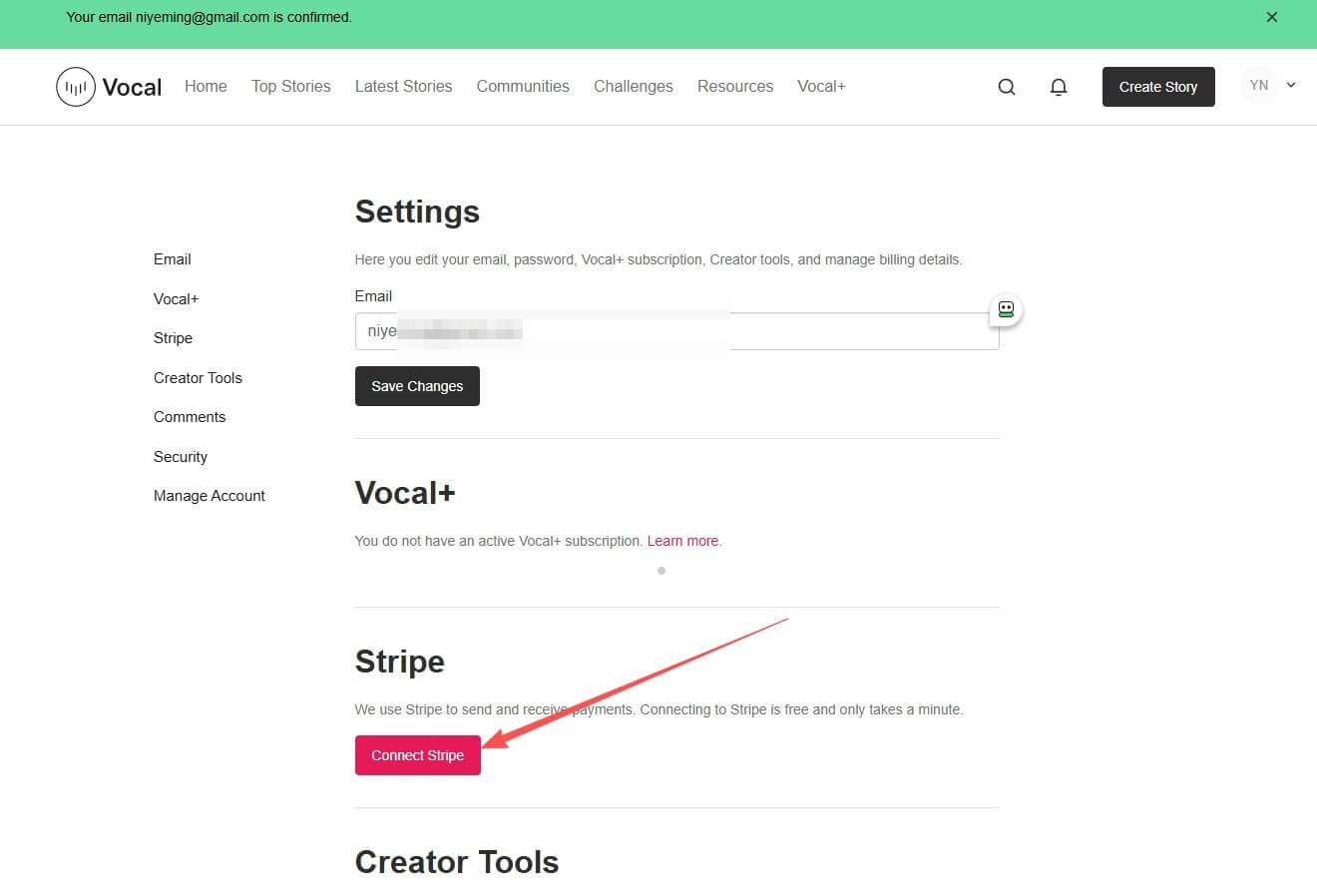Click the Stripe section heading
This screenshot has height=896, width=1317.
[400, 662]
